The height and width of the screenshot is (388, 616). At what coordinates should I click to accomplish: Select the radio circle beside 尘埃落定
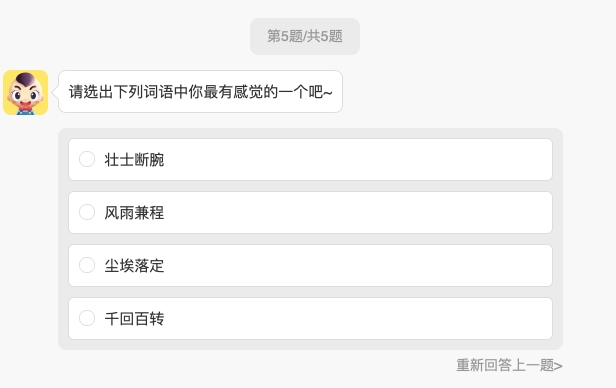[x=87, y=265]
